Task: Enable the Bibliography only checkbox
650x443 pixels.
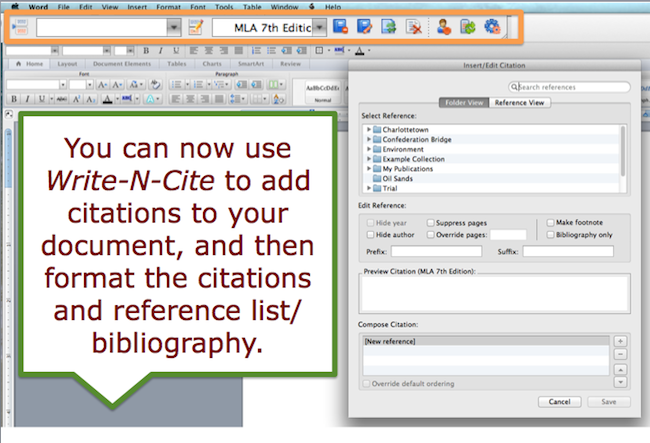Action: (x=550, y=235)
